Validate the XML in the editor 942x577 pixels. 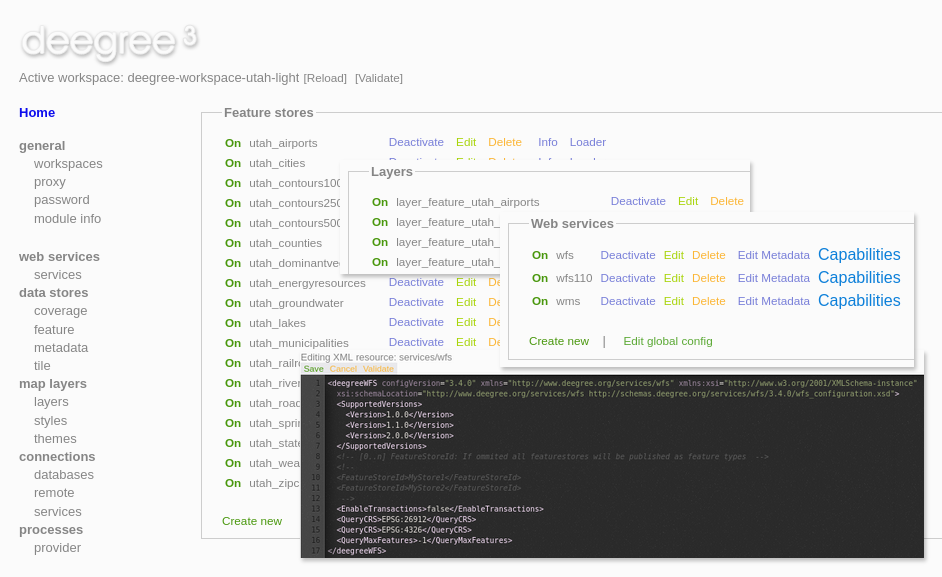tap(378, 369)
